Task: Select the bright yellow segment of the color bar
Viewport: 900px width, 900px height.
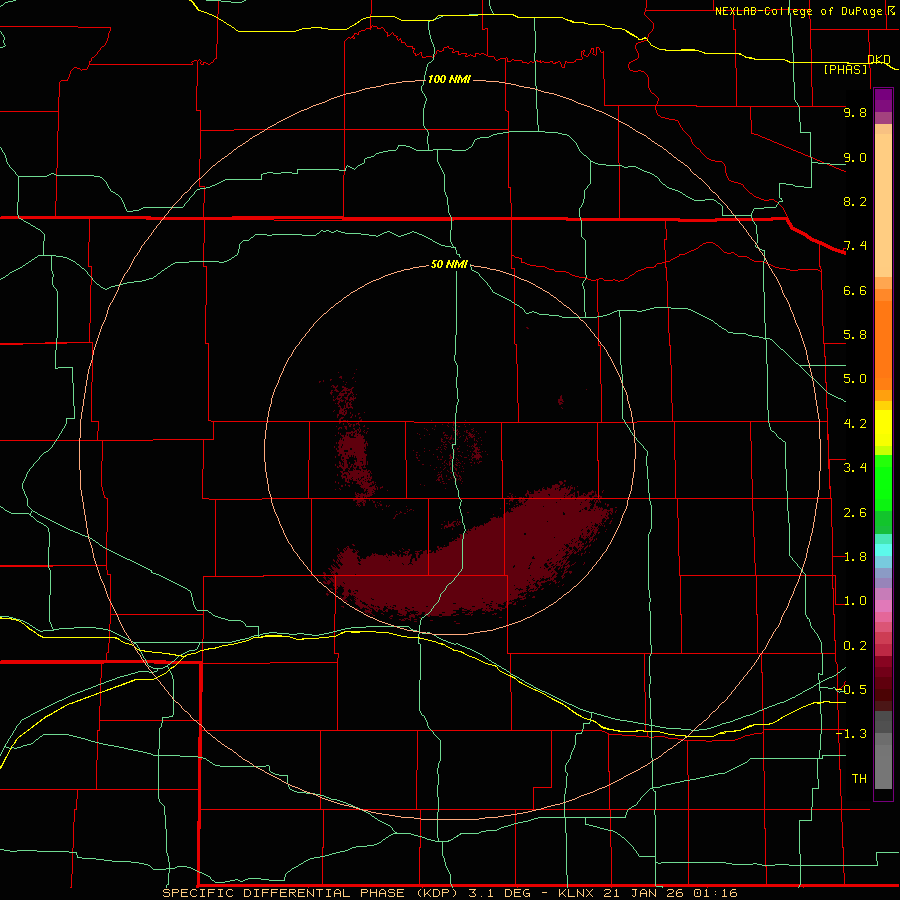Action: pyautogui.click(x=883, y=428)
